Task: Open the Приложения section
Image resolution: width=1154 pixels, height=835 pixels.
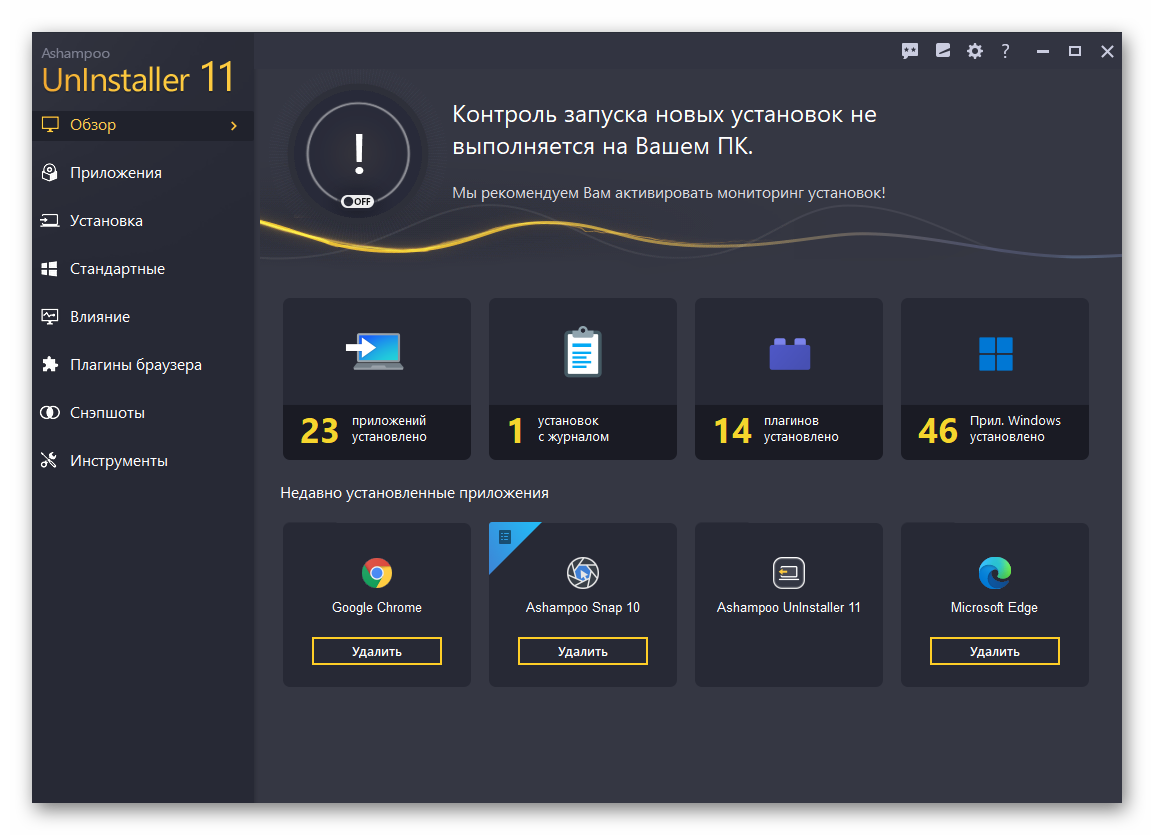Action: click(x=144, y=173)
